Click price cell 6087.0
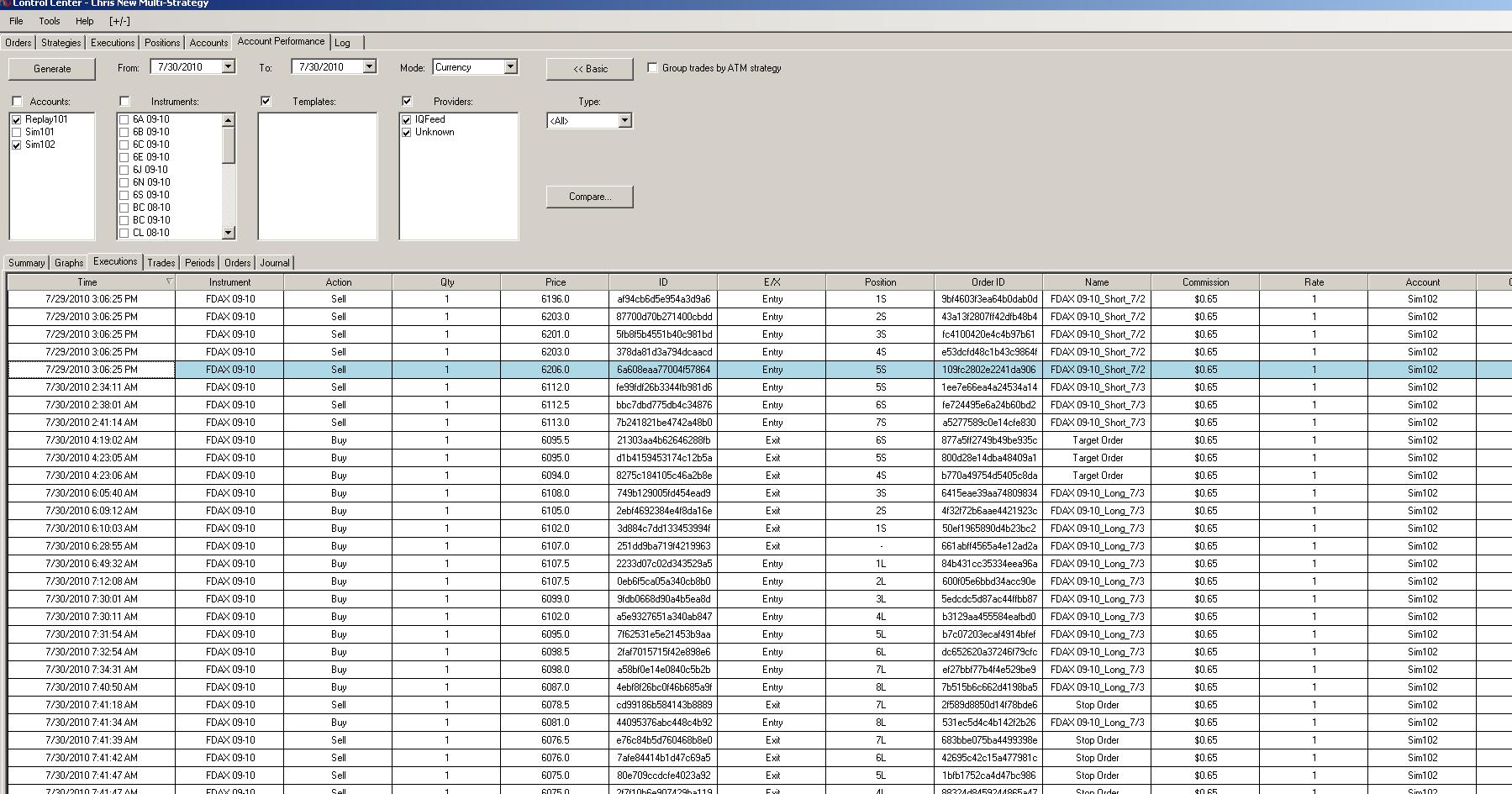 (x=555, y=687)
